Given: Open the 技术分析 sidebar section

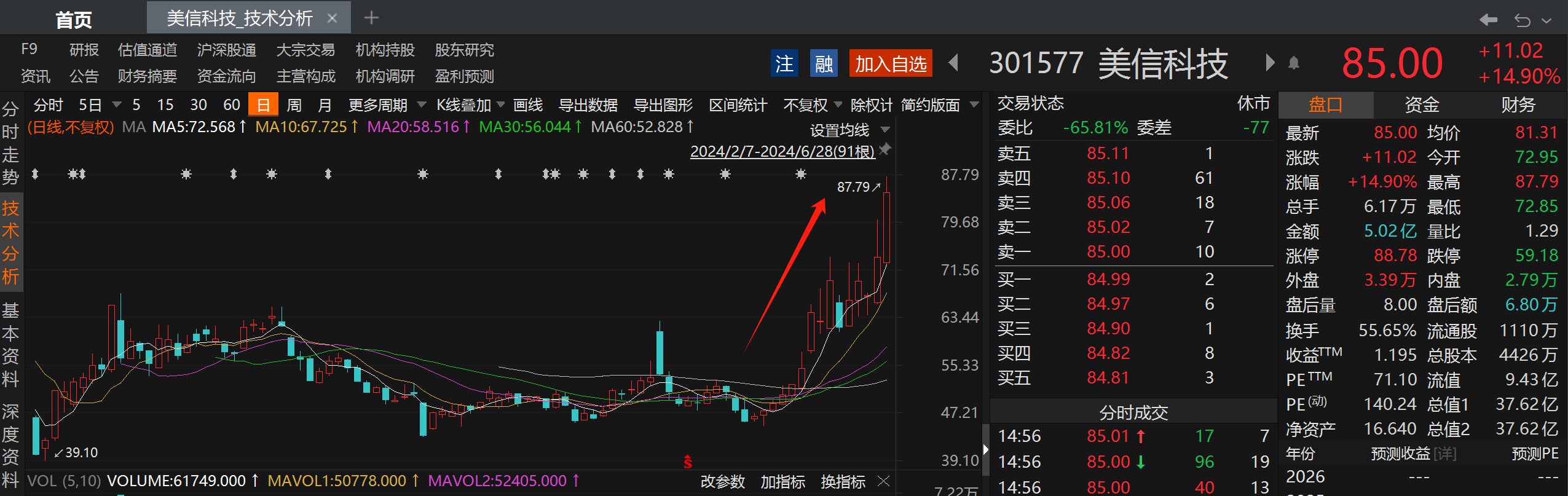Looking at the screenshot, I should (10, 242).
